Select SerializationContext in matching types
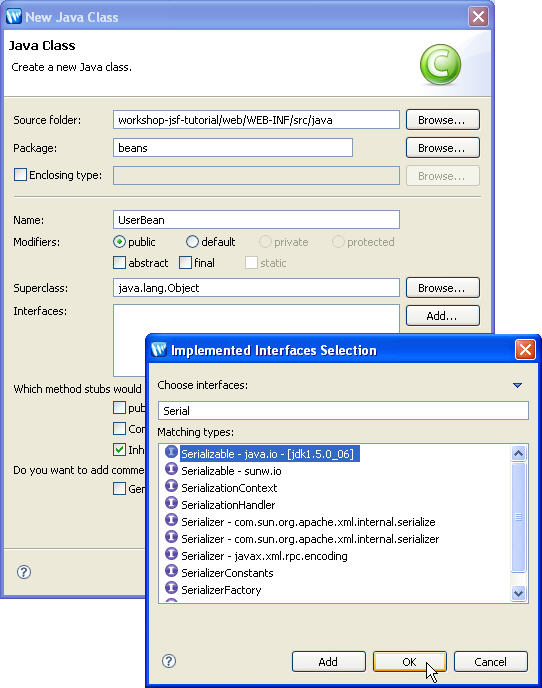 229,488
